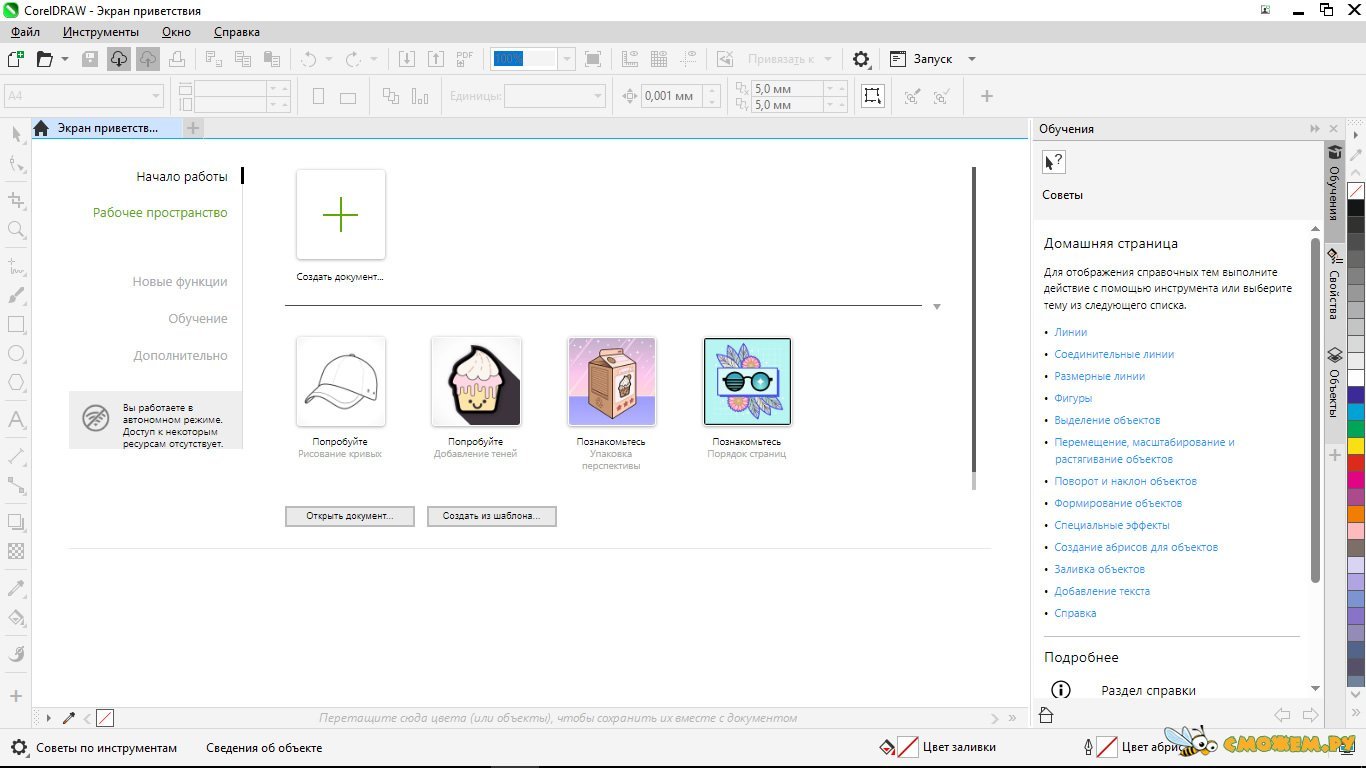
Task: Click the New document icon in toolbar
Action: [15, 59]
